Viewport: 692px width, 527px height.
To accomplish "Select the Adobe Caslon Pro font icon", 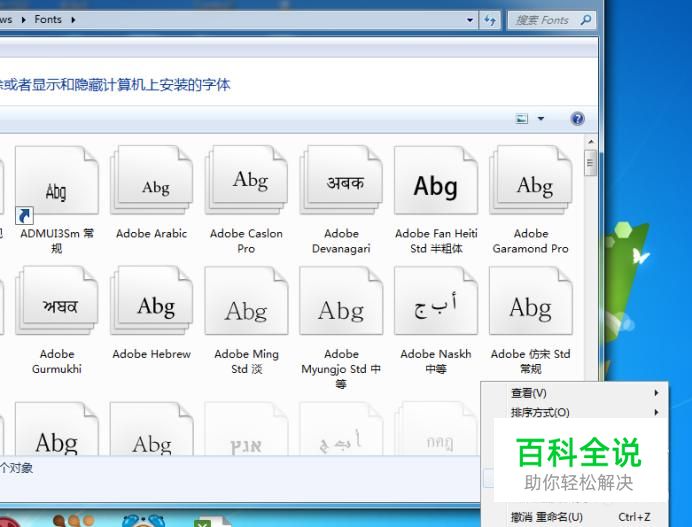I will point(246,181).
